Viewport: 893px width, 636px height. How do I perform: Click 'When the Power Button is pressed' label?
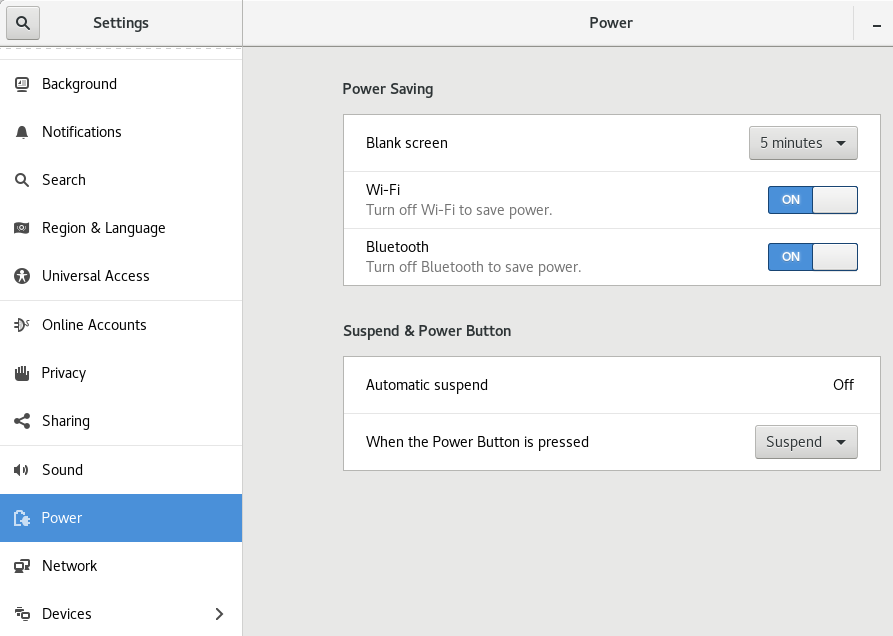tap(477, 442)
